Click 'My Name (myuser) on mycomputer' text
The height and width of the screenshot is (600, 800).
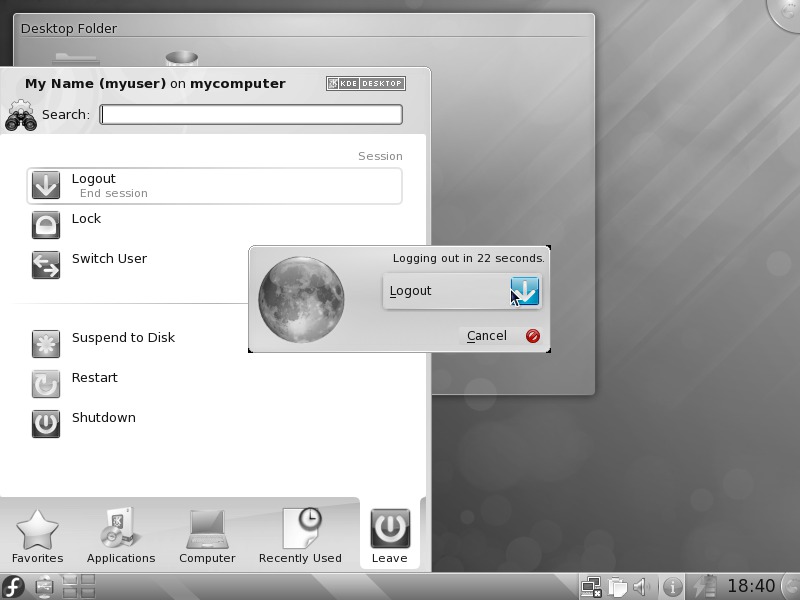pos(155,84)
